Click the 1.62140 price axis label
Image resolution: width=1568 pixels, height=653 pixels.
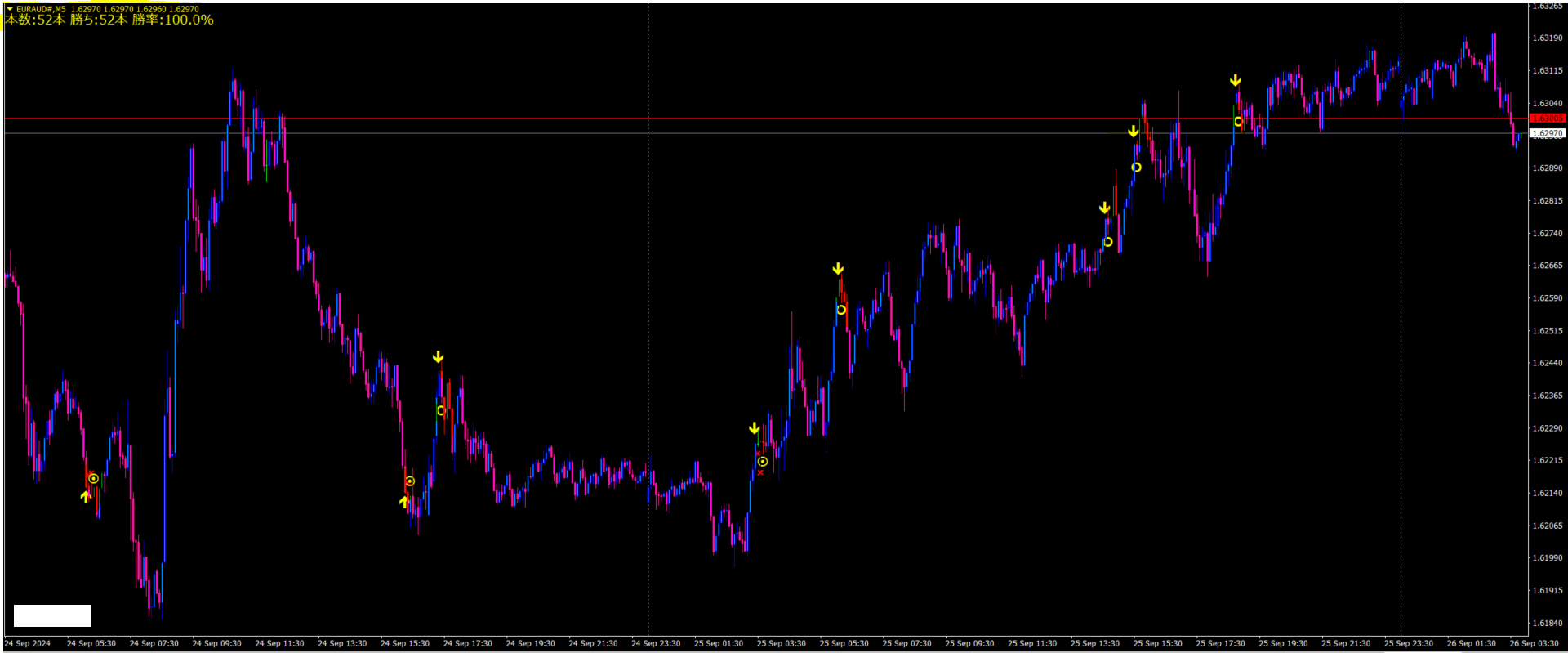pyautogui.click(x=1548, y=494)
